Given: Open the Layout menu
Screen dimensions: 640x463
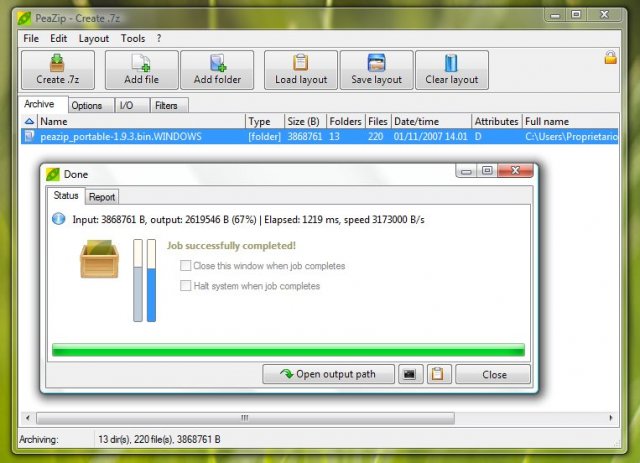Looking at the screenshot, I should pyautogui.click(x=94, y=38).
